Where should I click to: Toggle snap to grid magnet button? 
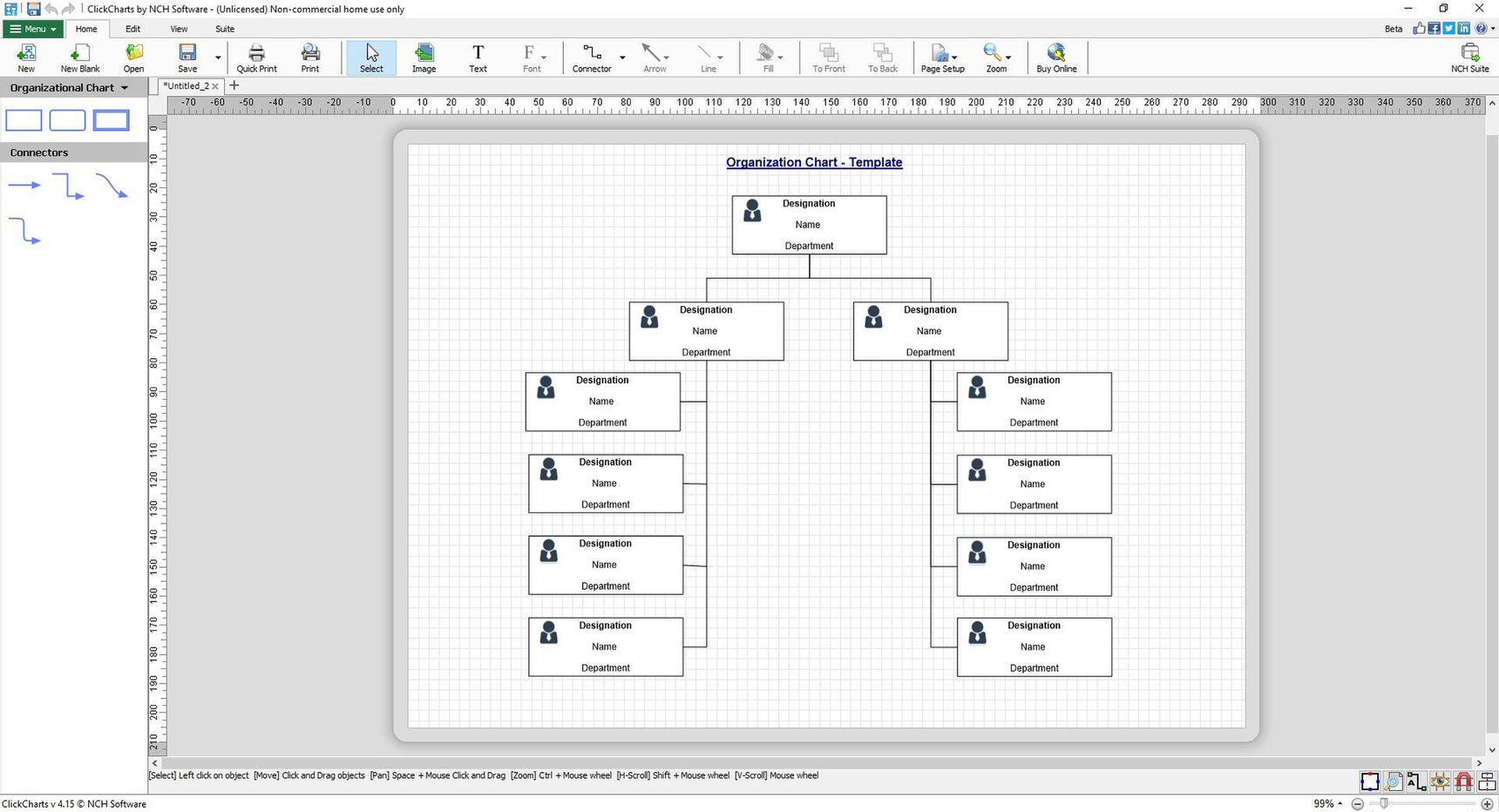(x=1464, y=782)
